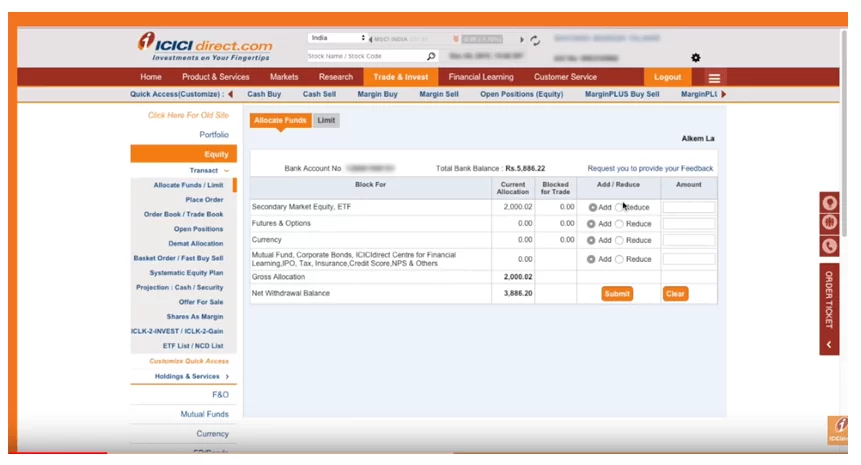
Task: Click the phone icon in right sidebar
Action: (829, 246)
